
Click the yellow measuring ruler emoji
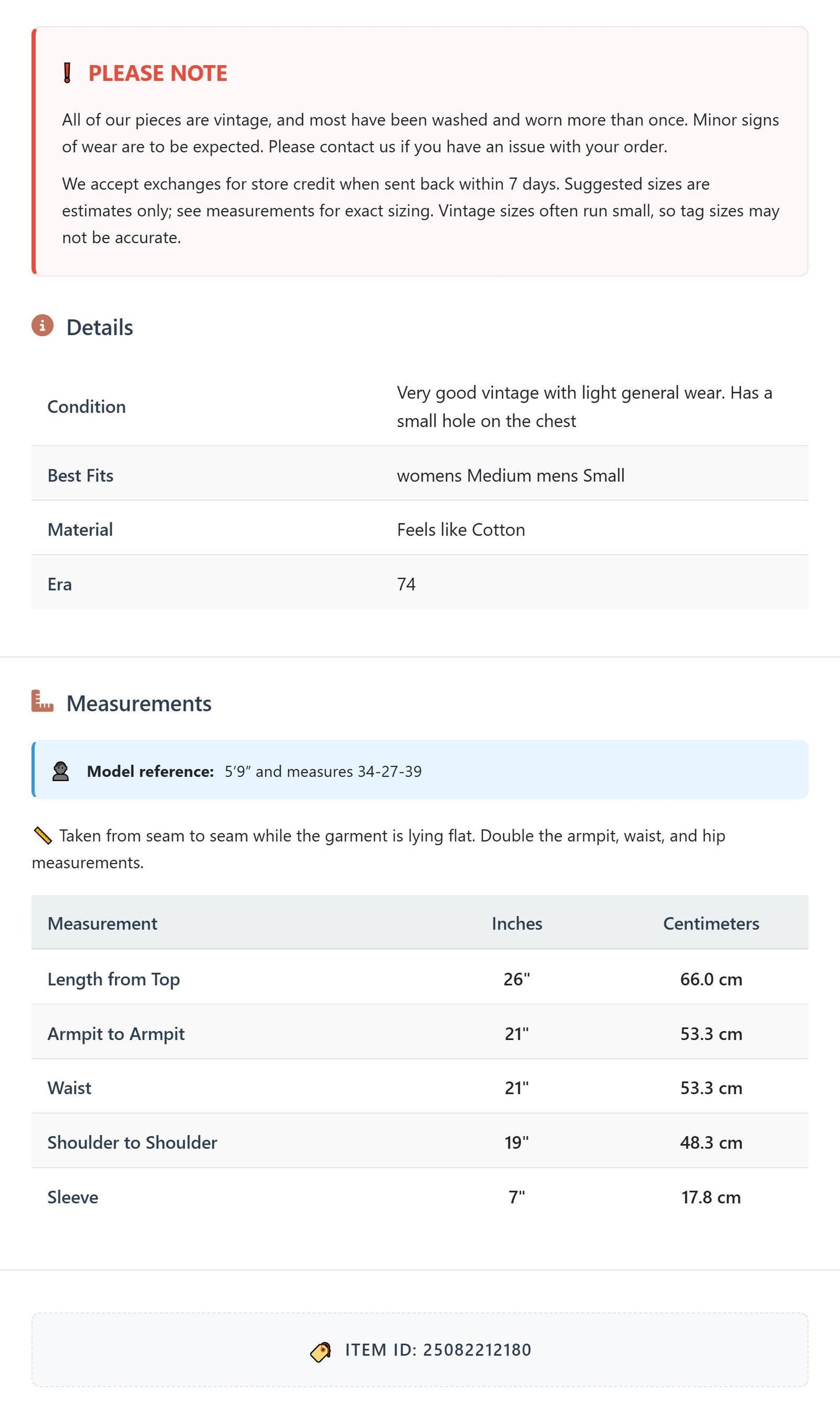(x=42, y=836)
